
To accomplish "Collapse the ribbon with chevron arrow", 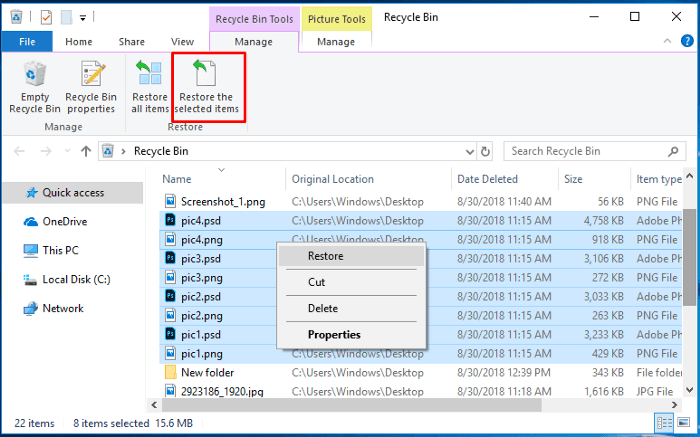I will [667, 41].
